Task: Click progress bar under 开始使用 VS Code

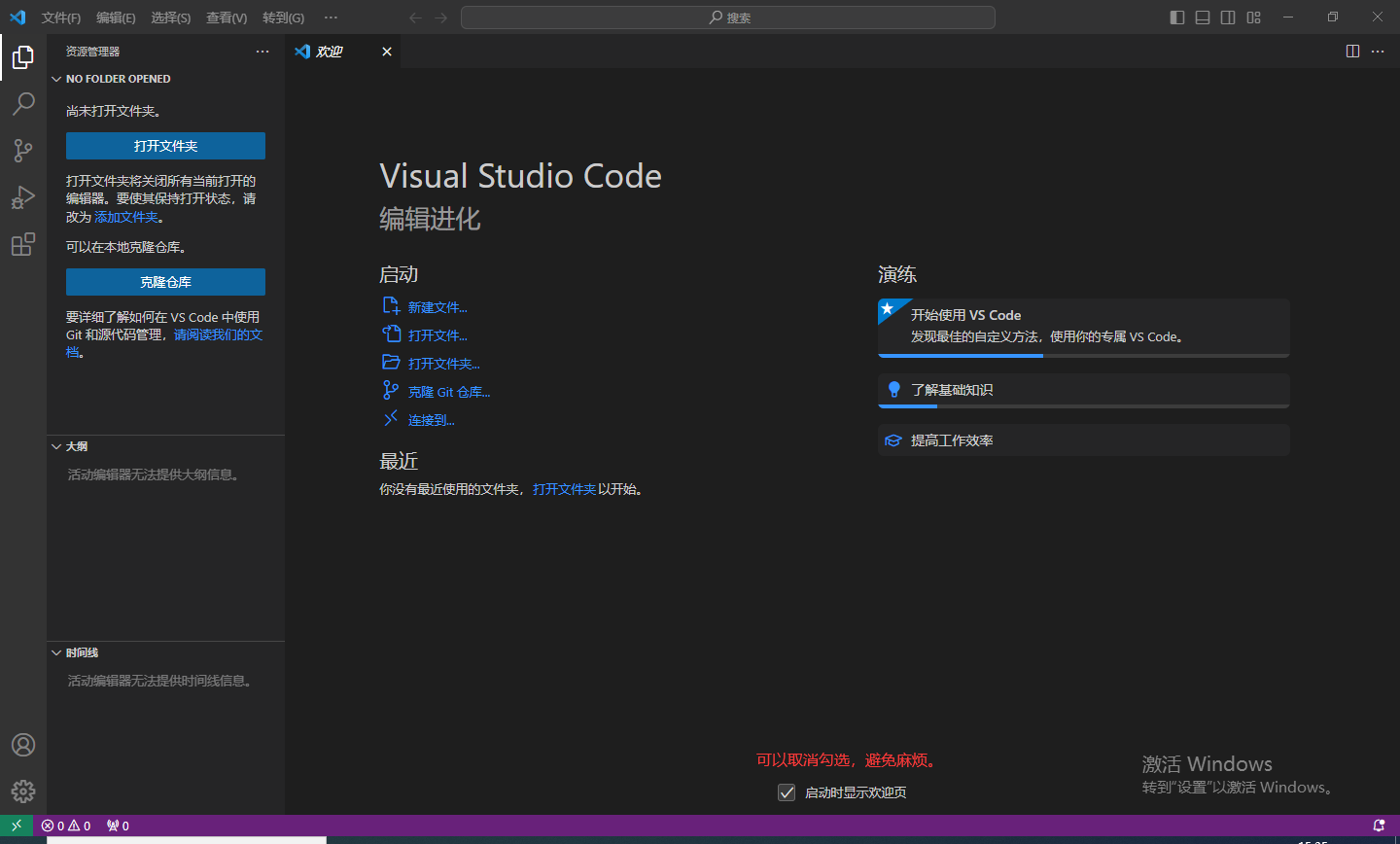Action: pos(1083,356)
